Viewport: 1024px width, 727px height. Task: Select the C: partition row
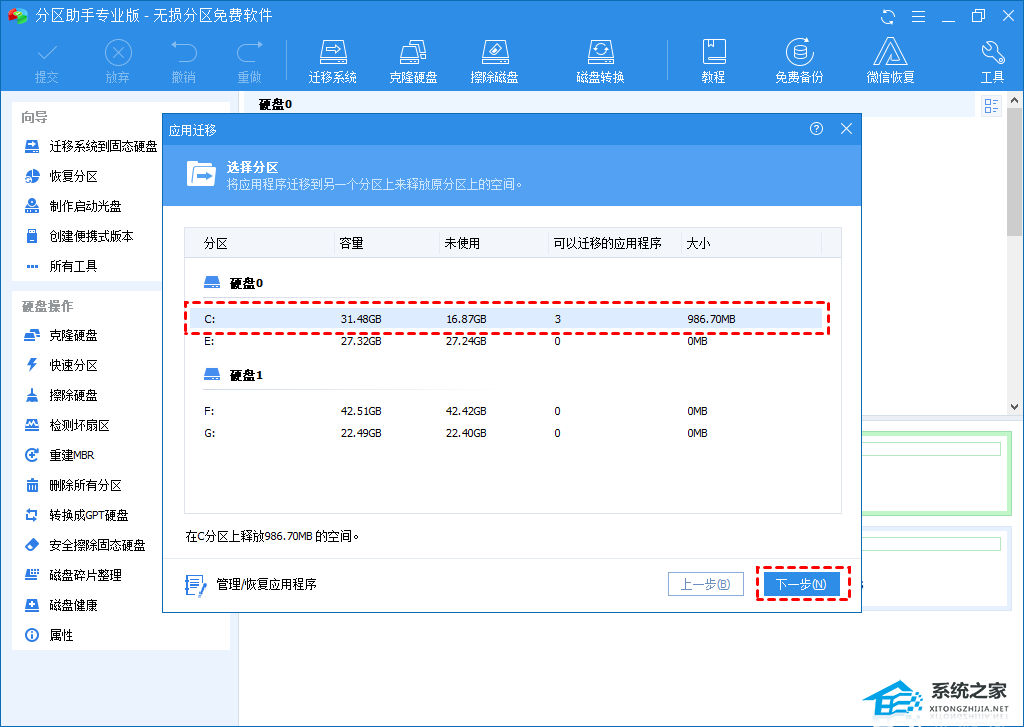click(x=504, y=319)
